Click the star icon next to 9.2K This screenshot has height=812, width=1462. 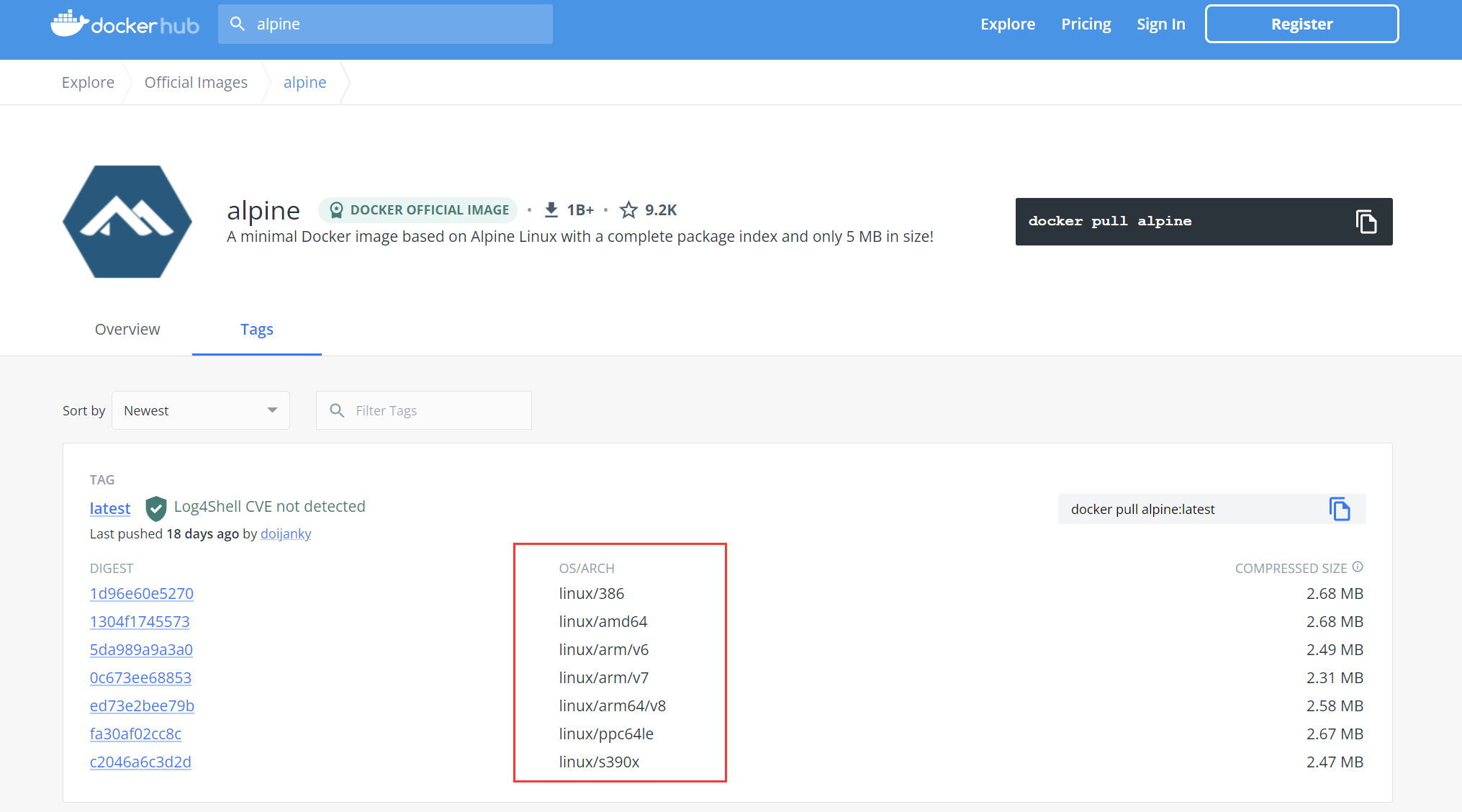click(x=628, y=209)
